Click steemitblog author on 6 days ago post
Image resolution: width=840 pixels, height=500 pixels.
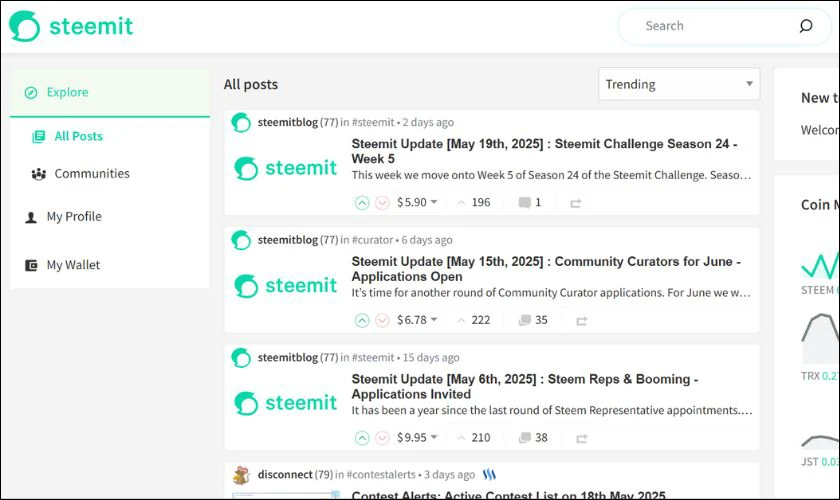pyautogui.click(x=288, y=240)
